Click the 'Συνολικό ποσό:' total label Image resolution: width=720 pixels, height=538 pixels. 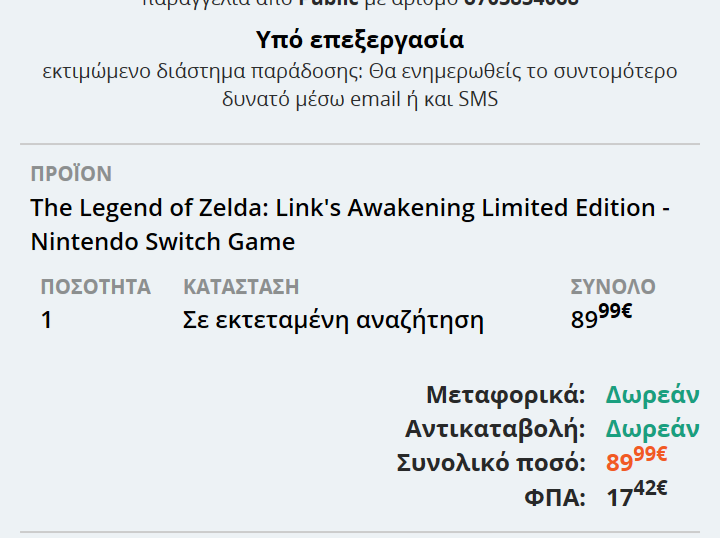pos(491,463)
